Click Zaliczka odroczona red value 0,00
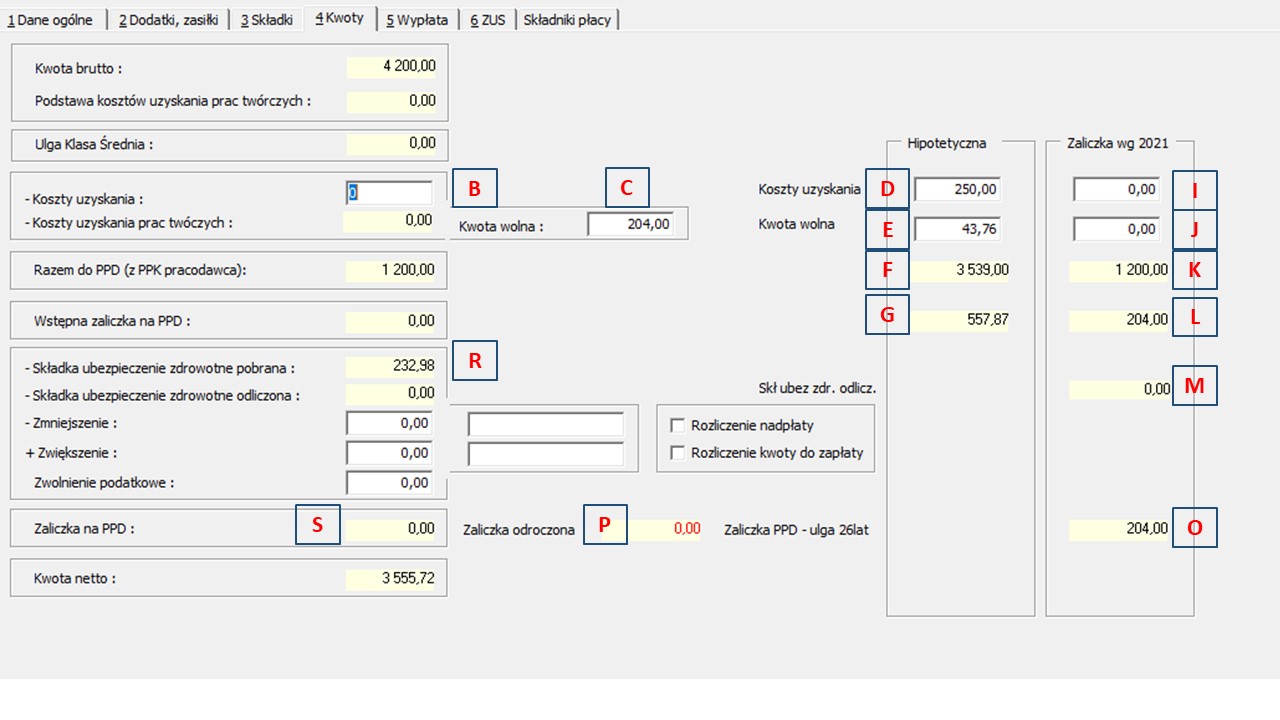The width and height of the screenshot is (1280, 720). 666,529
